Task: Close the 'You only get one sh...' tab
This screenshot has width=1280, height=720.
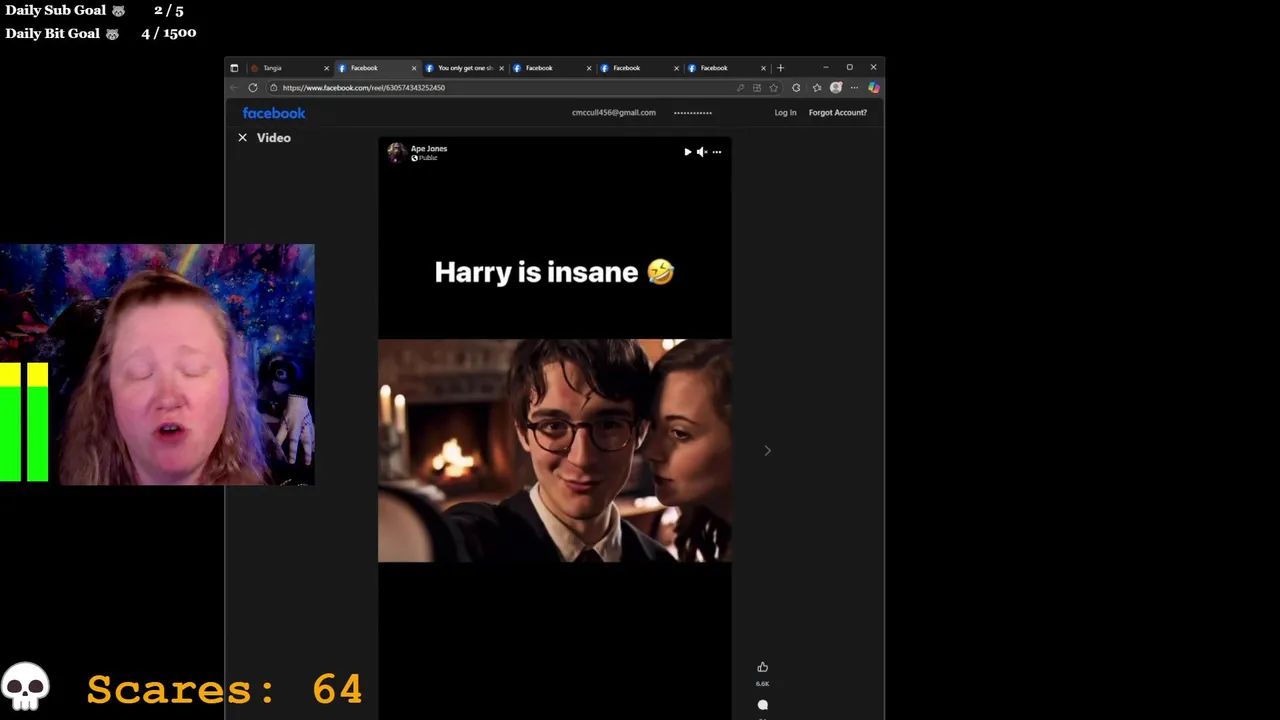Action: click(501, 68)
